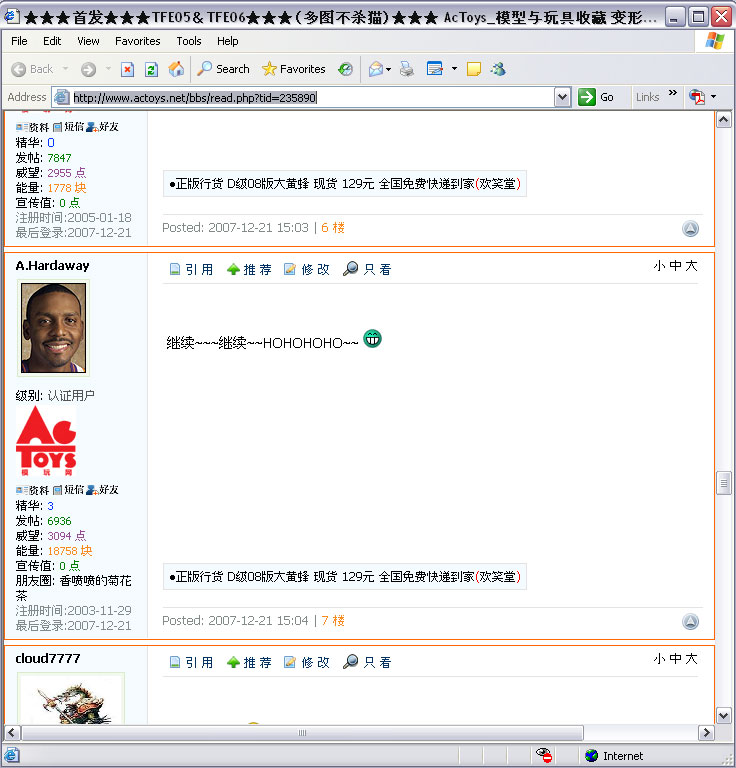Click the cloud7777 username

[x=47, y=658]
